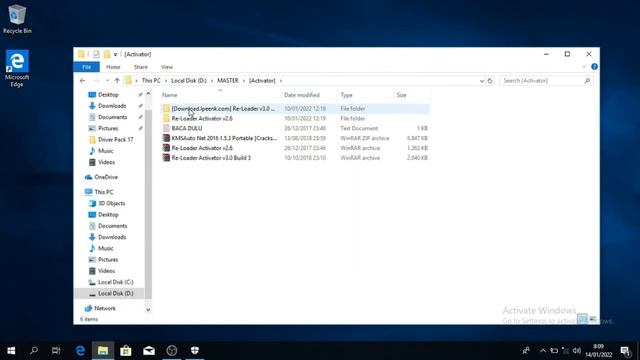Open the Windows Start menu
This screenshot has height=360, width=640.
tap(11, 351)
